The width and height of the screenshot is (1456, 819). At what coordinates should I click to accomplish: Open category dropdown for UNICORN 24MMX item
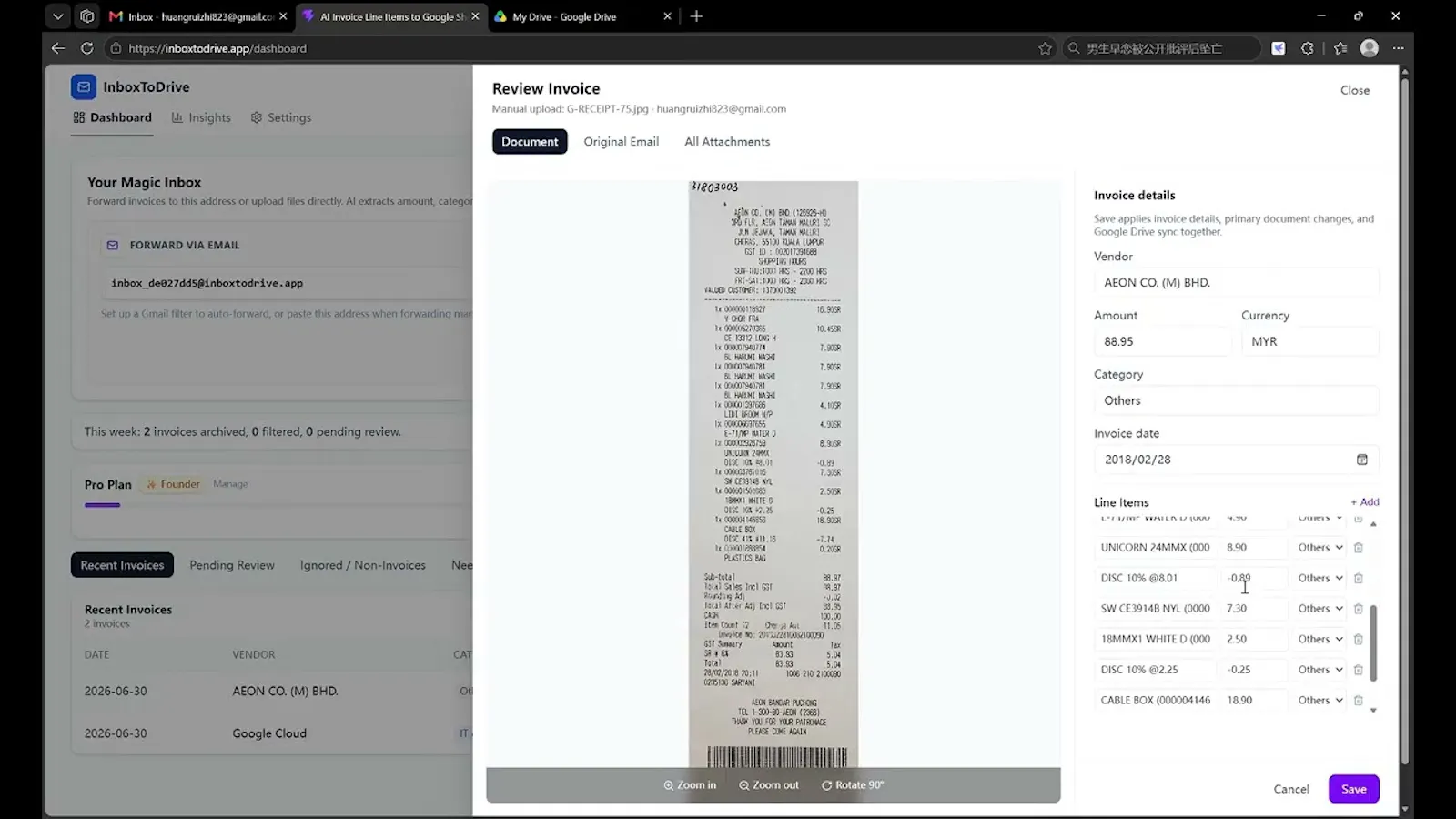1320,548
